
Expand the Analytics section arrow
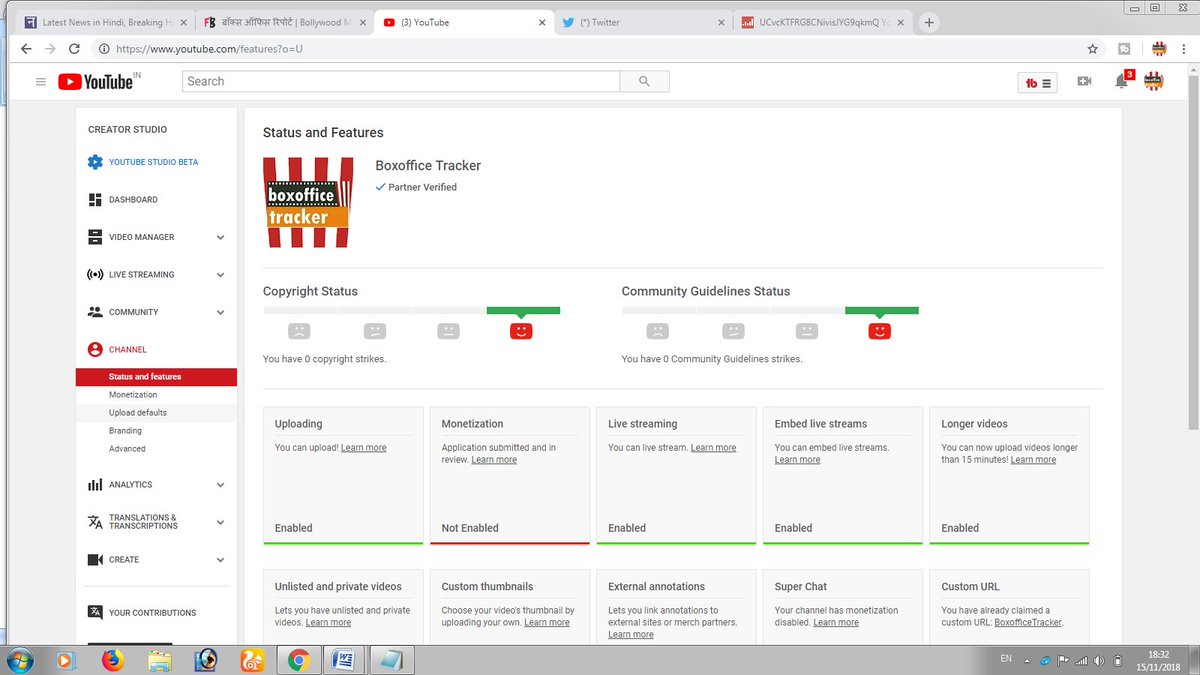[x=220, y=485]
